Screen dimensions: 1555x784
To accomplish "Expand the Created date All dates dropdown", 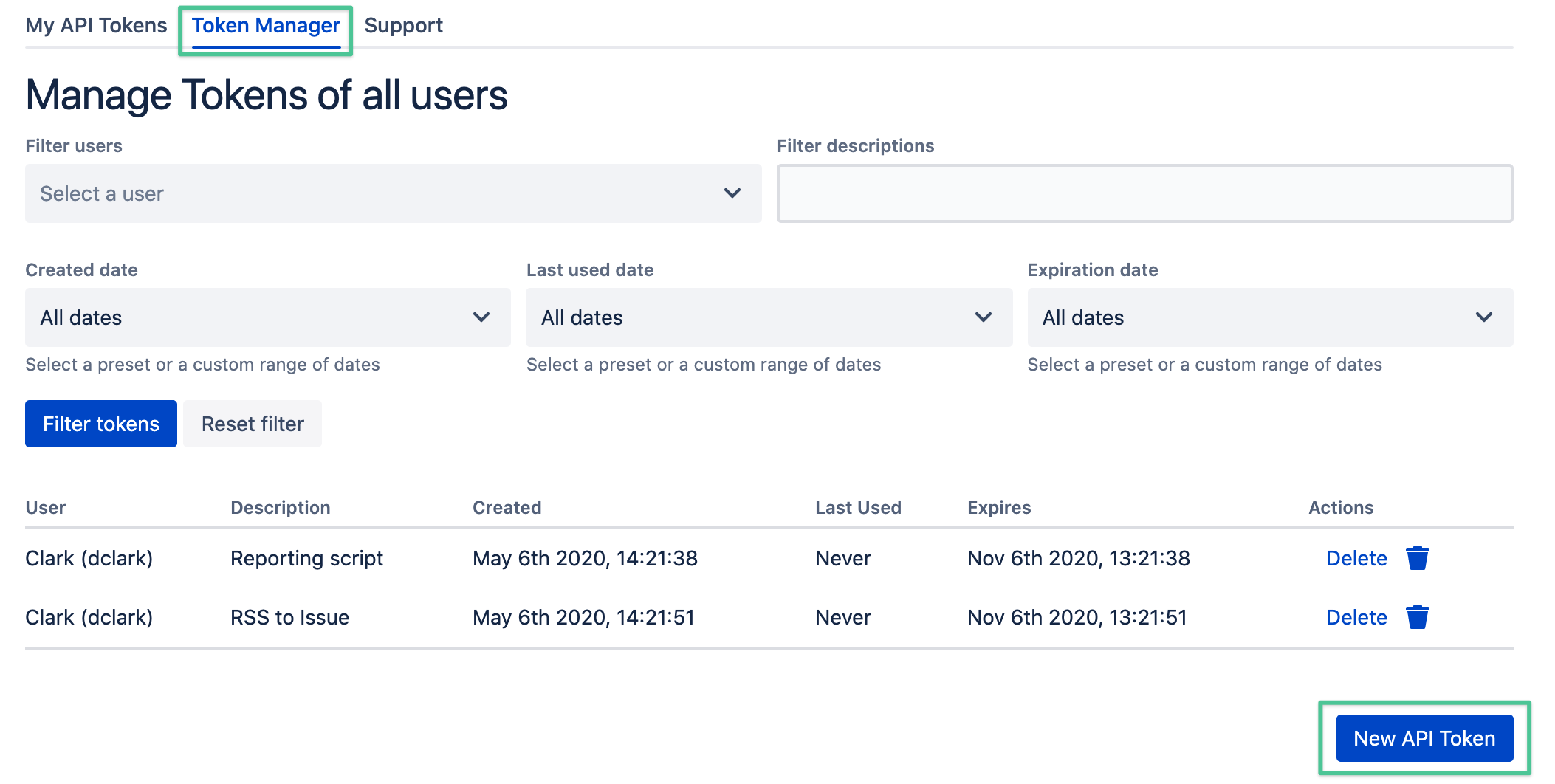I will point(251,317).
